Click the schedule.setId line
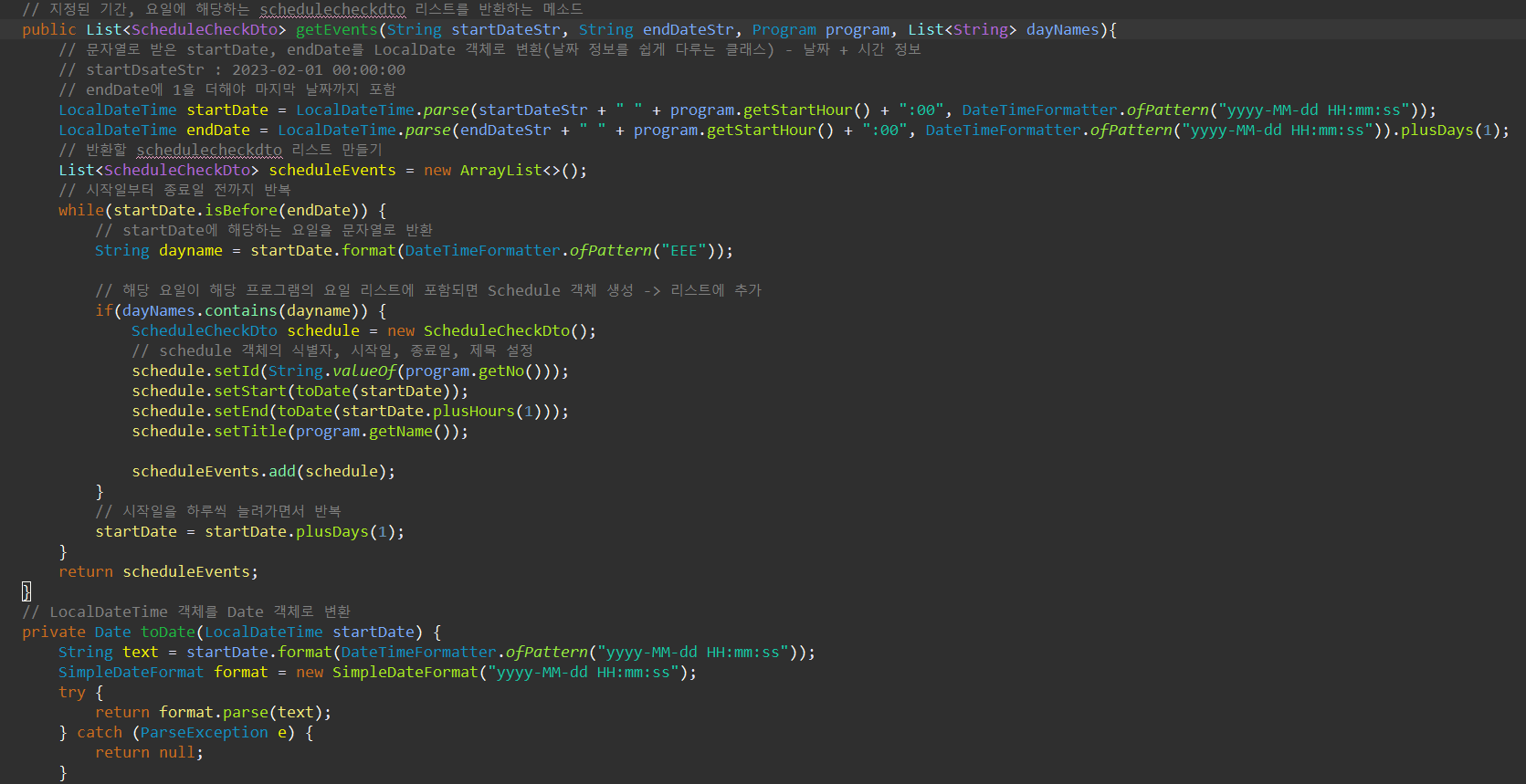The width and height of the screenshot is (1526, 784). [x=351, y=371]
